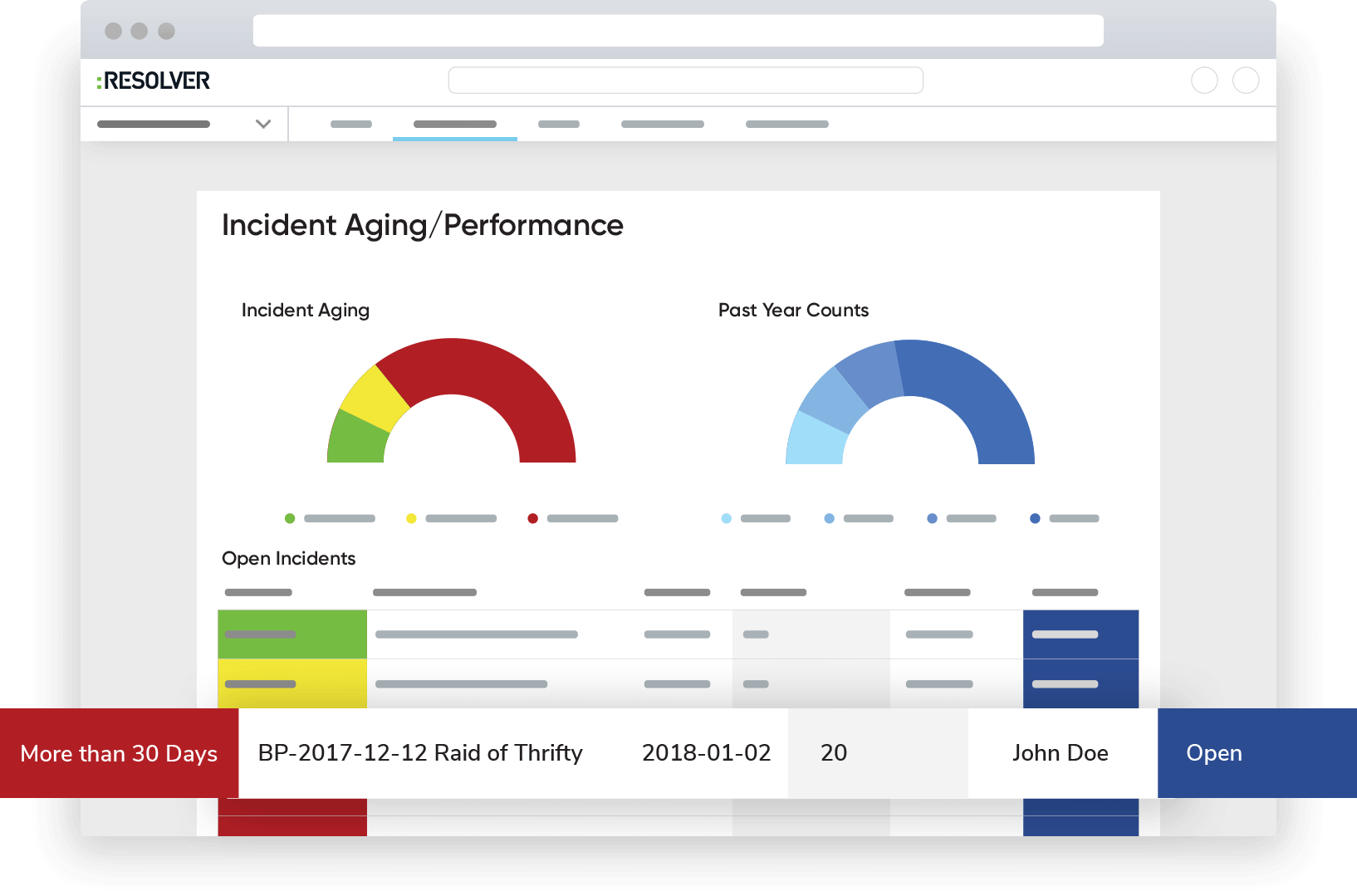Image resolution: width=1357 pixels, height=896 pixels.
Task: Click the Open status button
Action: pos(1214,753)
